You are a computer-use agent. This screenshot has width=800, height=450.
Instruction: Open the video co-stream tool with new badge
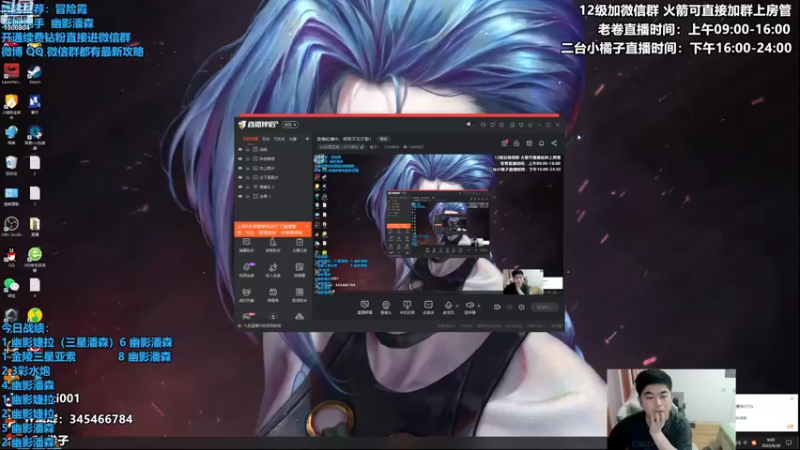[246, 269]
